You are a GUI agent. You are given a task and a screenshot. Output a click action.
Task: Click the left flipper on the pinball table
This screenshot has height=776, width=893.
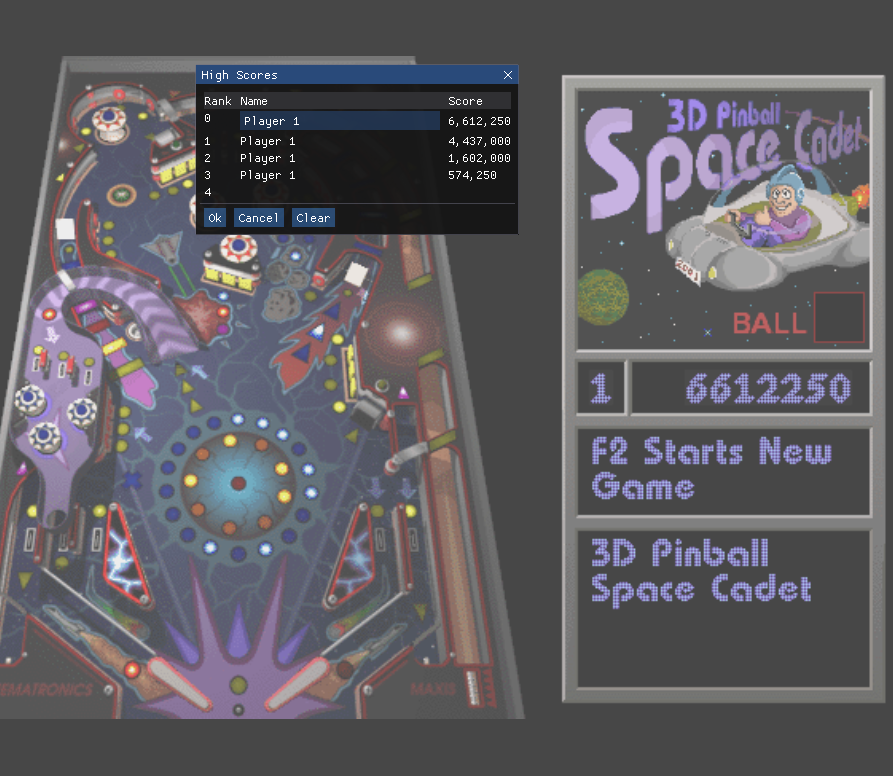pyautogui.click(x=178, y=683)
